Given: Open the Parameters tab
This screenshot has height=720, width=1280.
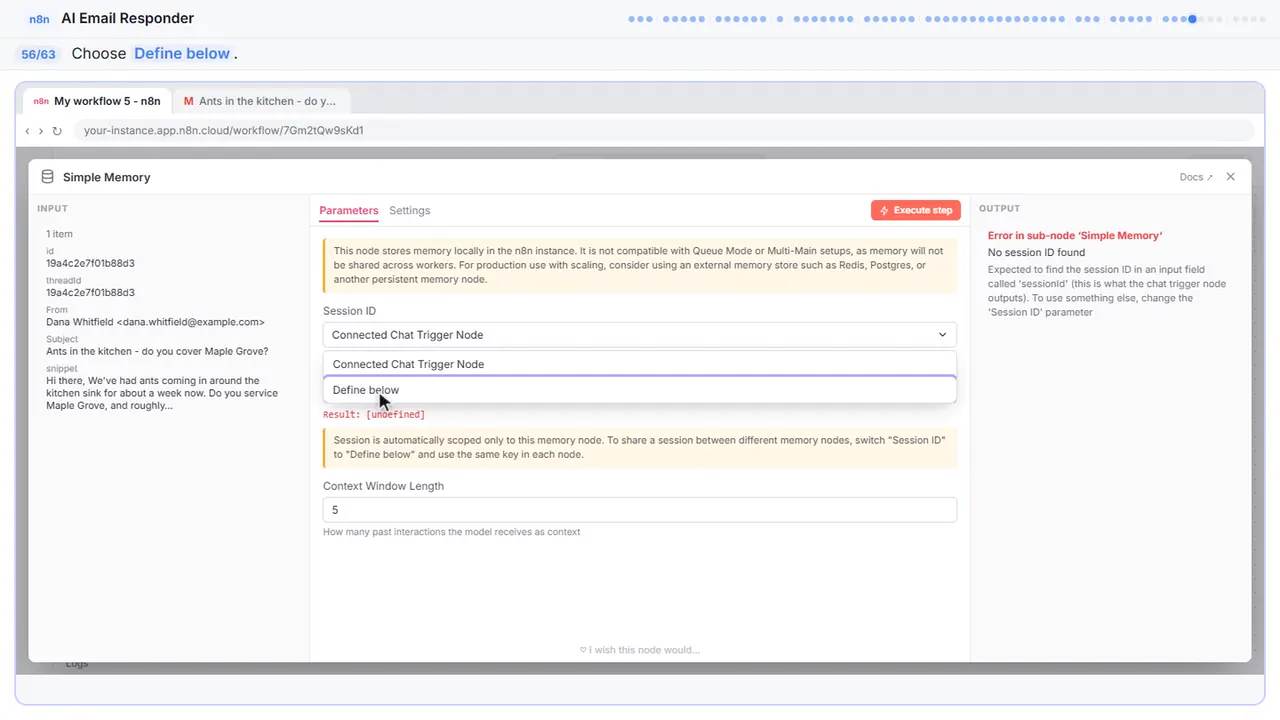Looking at the screenshot, I should pos(348,211).
